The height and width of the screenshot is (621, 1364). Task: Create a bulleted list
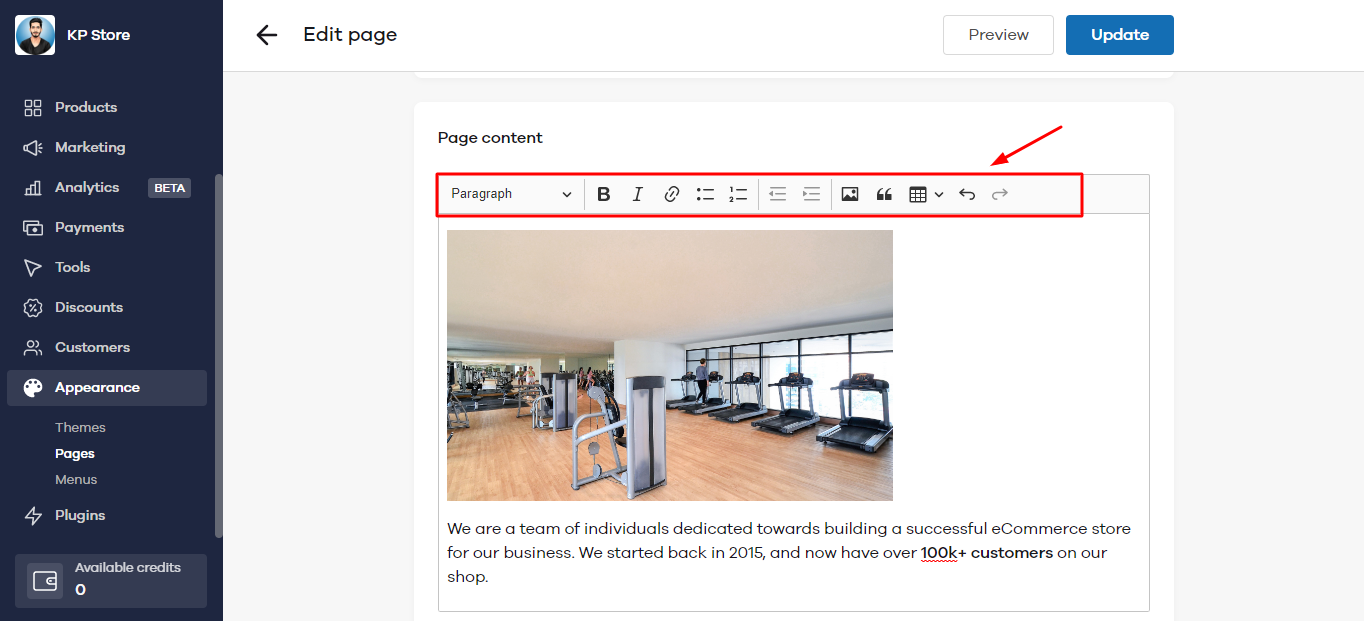[x=706, y=194]
